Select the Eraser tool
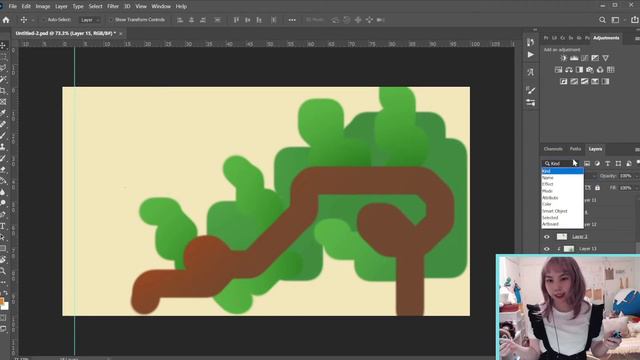Viewport: 640px width, 360px height. [3, 169]
